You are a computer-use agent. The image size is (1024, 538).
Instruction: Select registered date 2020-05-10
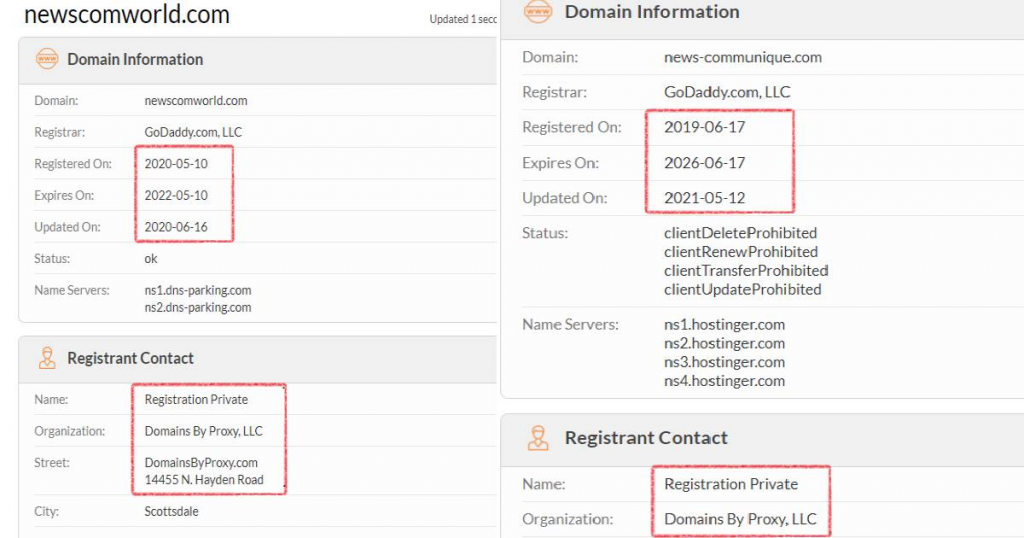tap(176, 164)
